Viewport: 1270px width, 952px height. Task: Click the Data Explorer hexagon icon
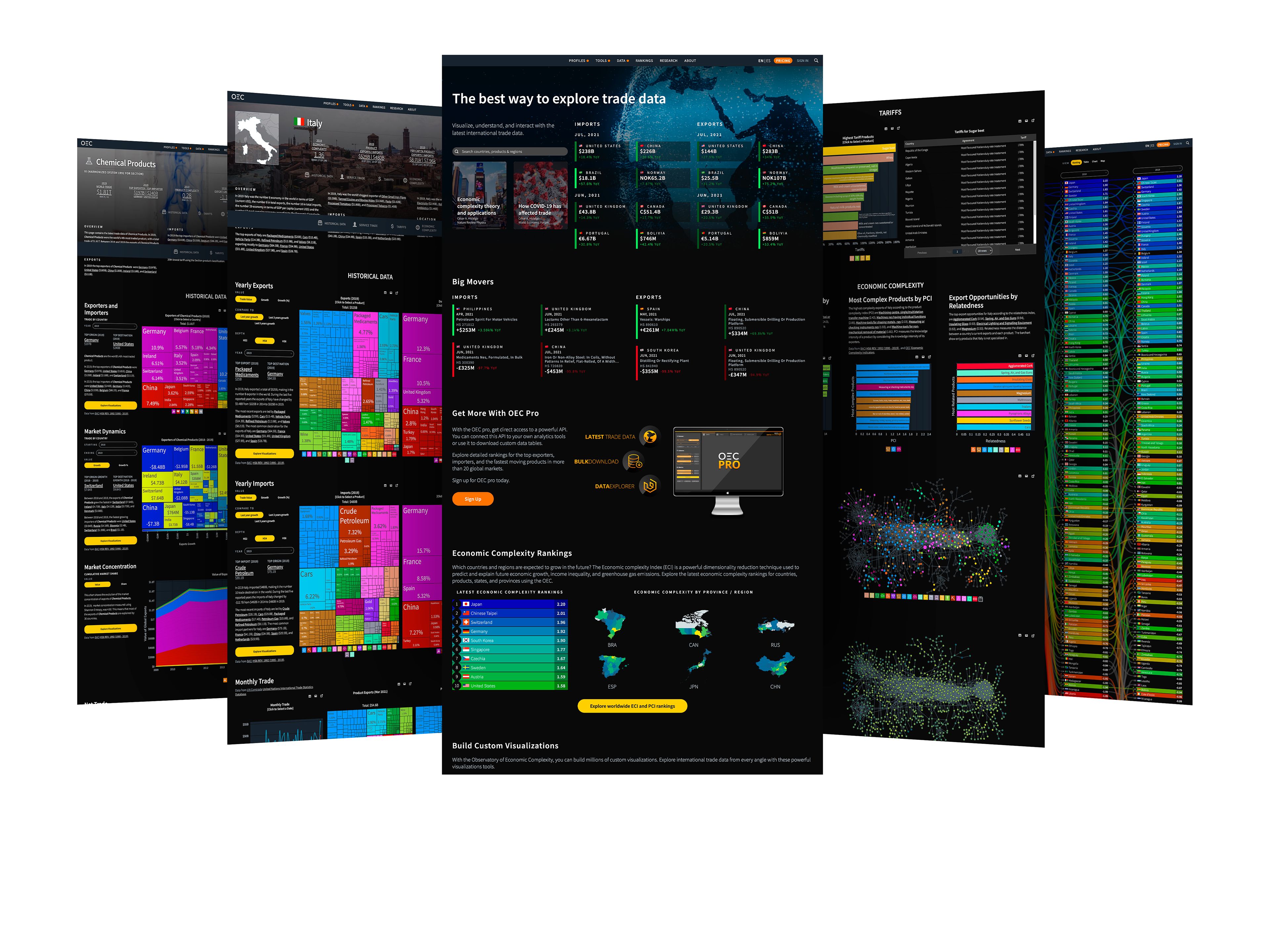click(x=649, y=486)
